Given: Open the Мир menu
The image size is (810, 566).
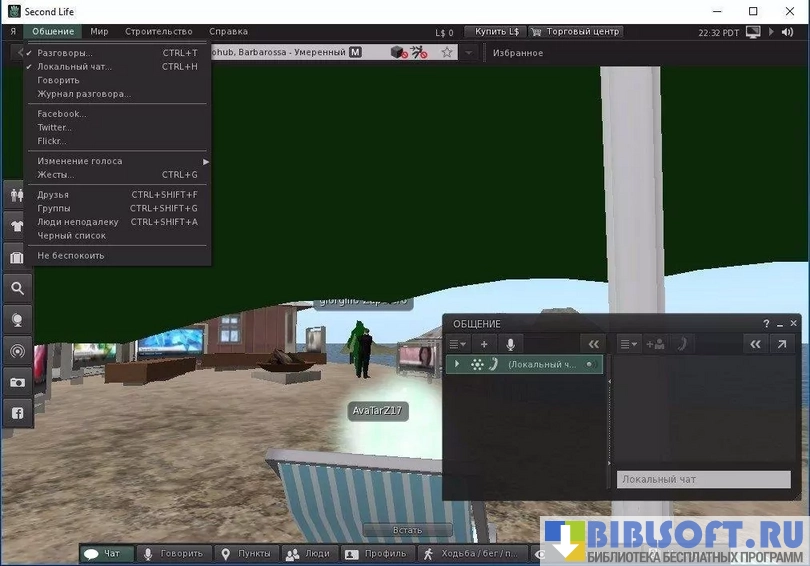Looking at the screenshot, I should [99, 32].
